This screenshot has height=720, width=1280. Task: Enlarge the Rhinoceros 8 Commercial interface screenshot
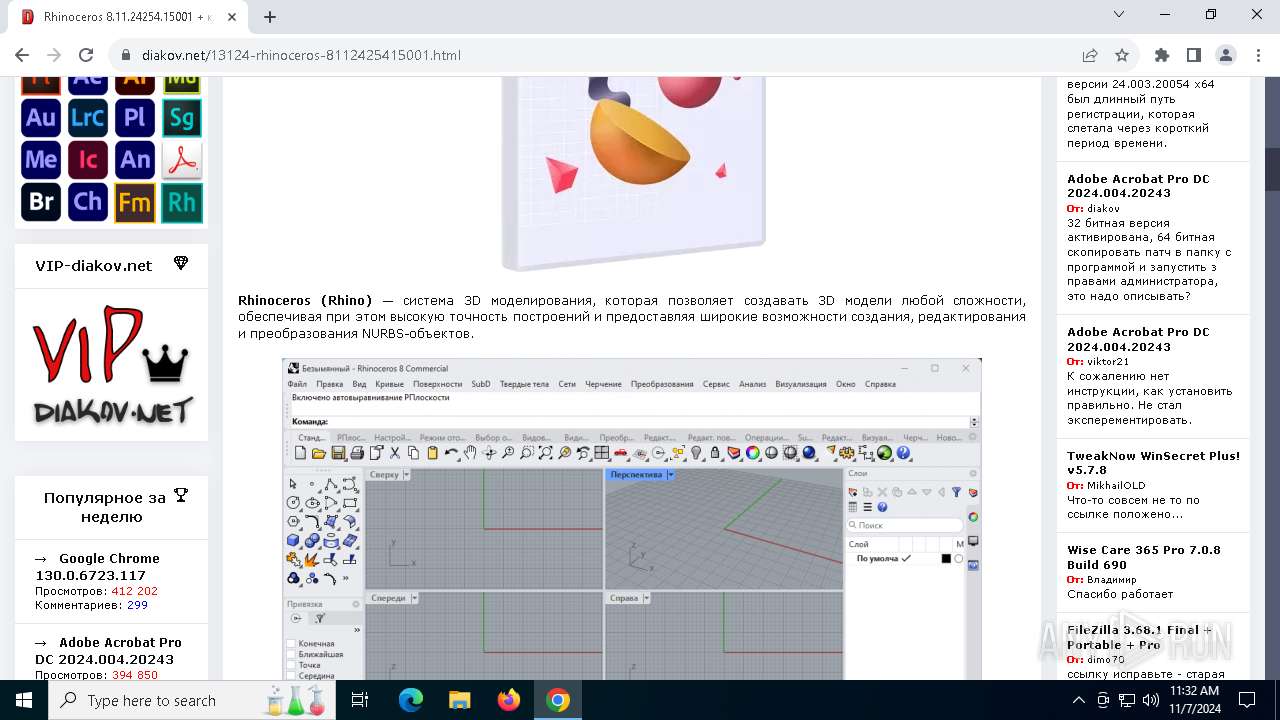click(631, 519)
